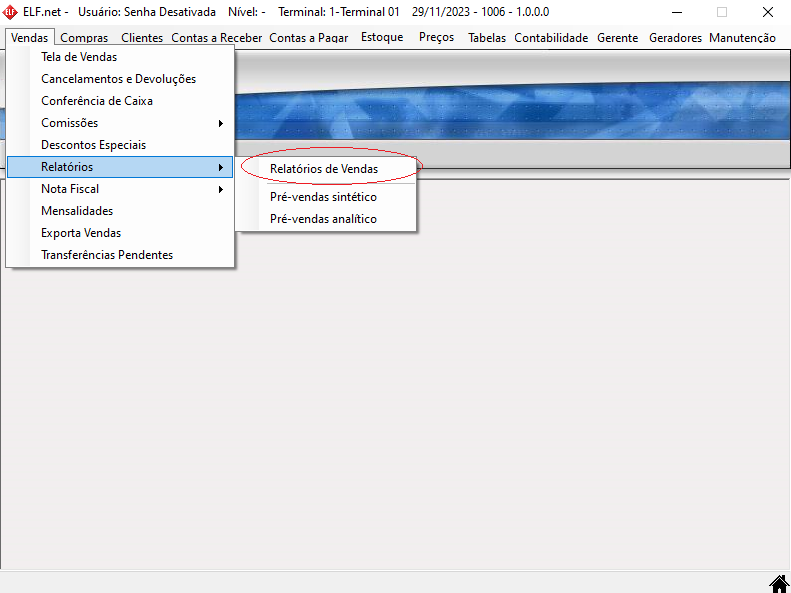
Task: Select Pré-vendas analítico
Action: [326, 219]
